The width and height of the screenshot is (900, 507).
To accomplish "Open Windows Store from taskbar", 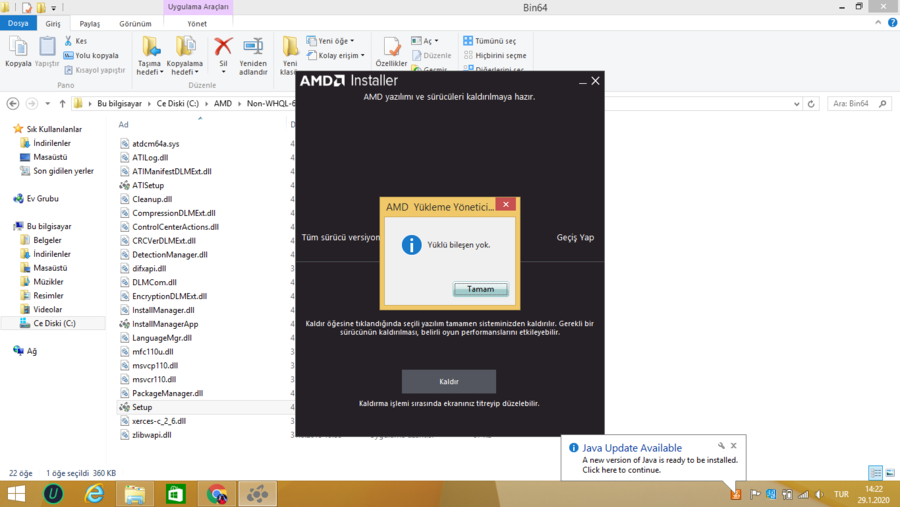I will [x=176, y=494].
